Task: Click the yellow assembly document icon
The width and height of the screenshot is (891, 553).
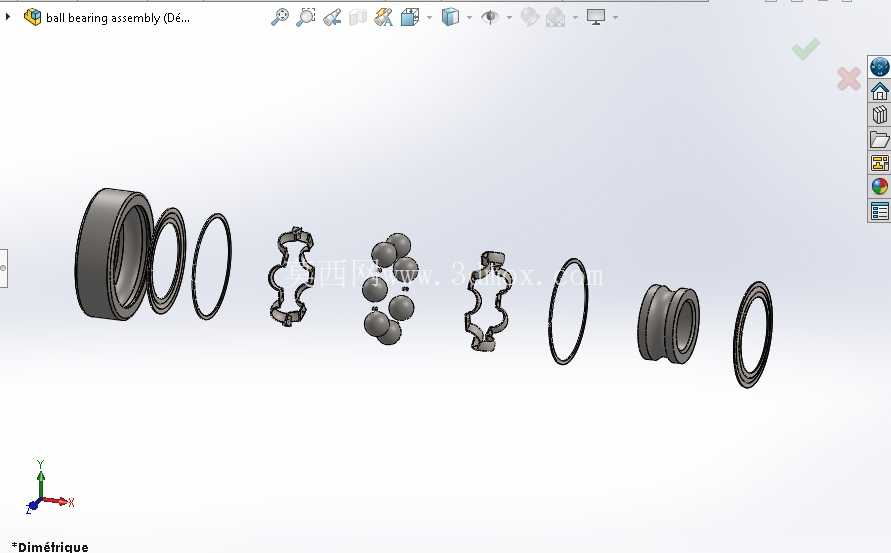Action: click(x=32, y=17)
